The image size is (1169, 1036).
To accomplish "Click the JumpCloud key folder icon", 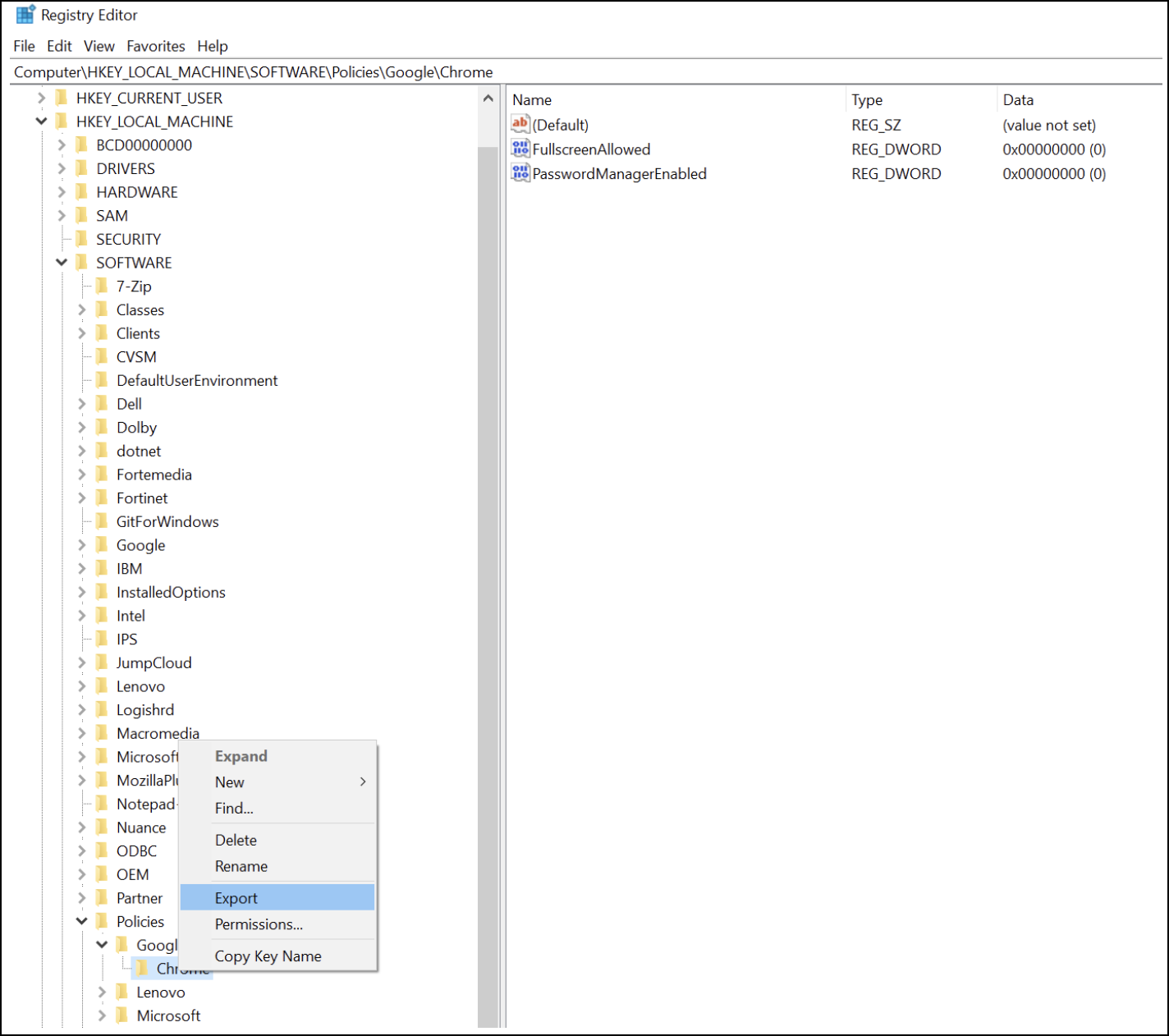I will [x=102, y=662].
